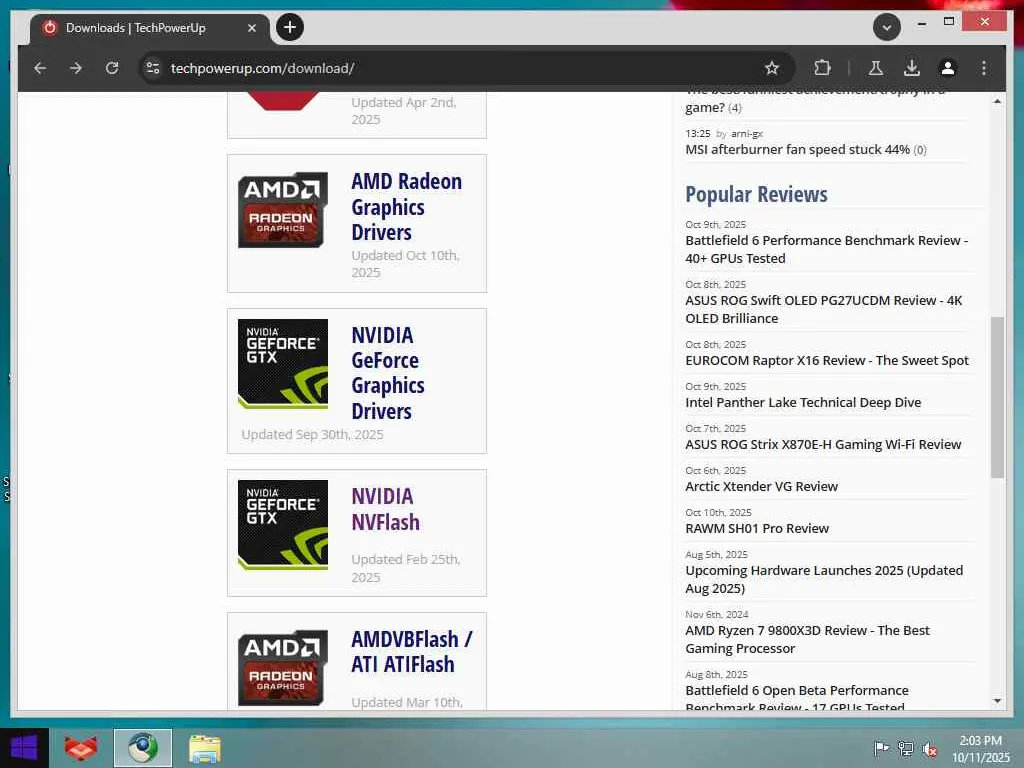View site information icon in address bar
This screenshot has width=1024, height=768.
[x=153, y=68]
